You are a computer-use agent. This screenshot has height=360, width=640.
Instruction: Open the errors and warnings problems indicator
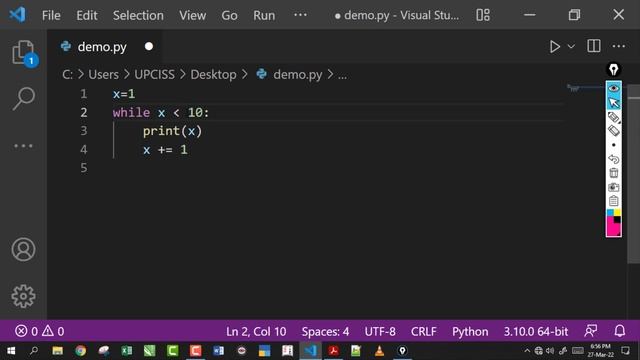(40, 331)
